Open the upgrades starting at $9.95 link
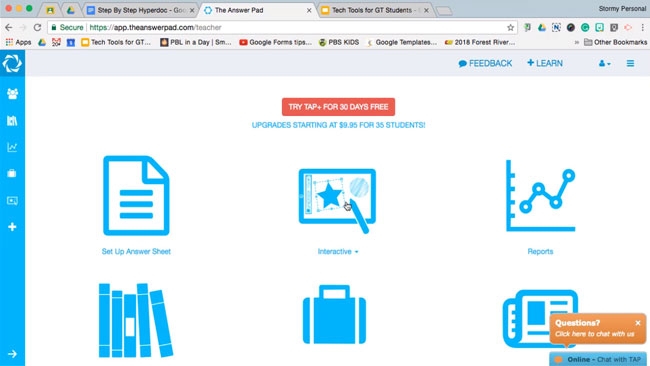The width and height of the screenshot is (650, 366). tap(338, 125)
